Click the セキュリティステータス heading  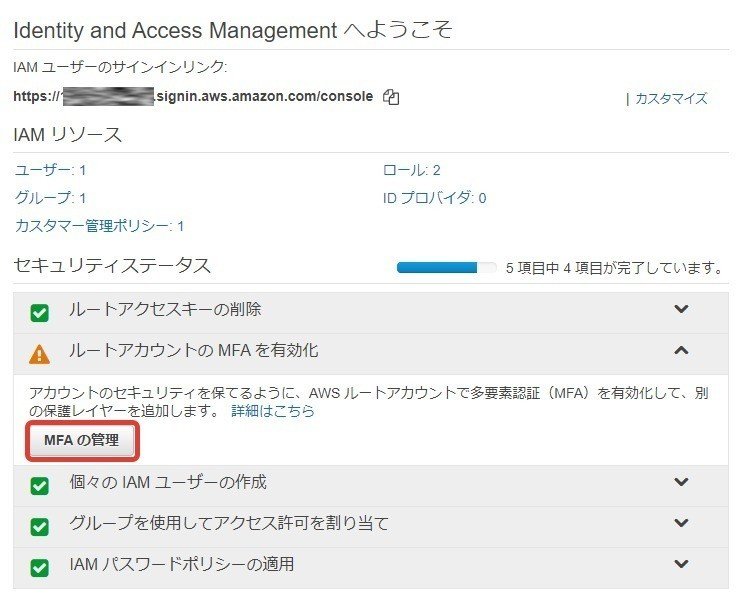click(112, 265)
